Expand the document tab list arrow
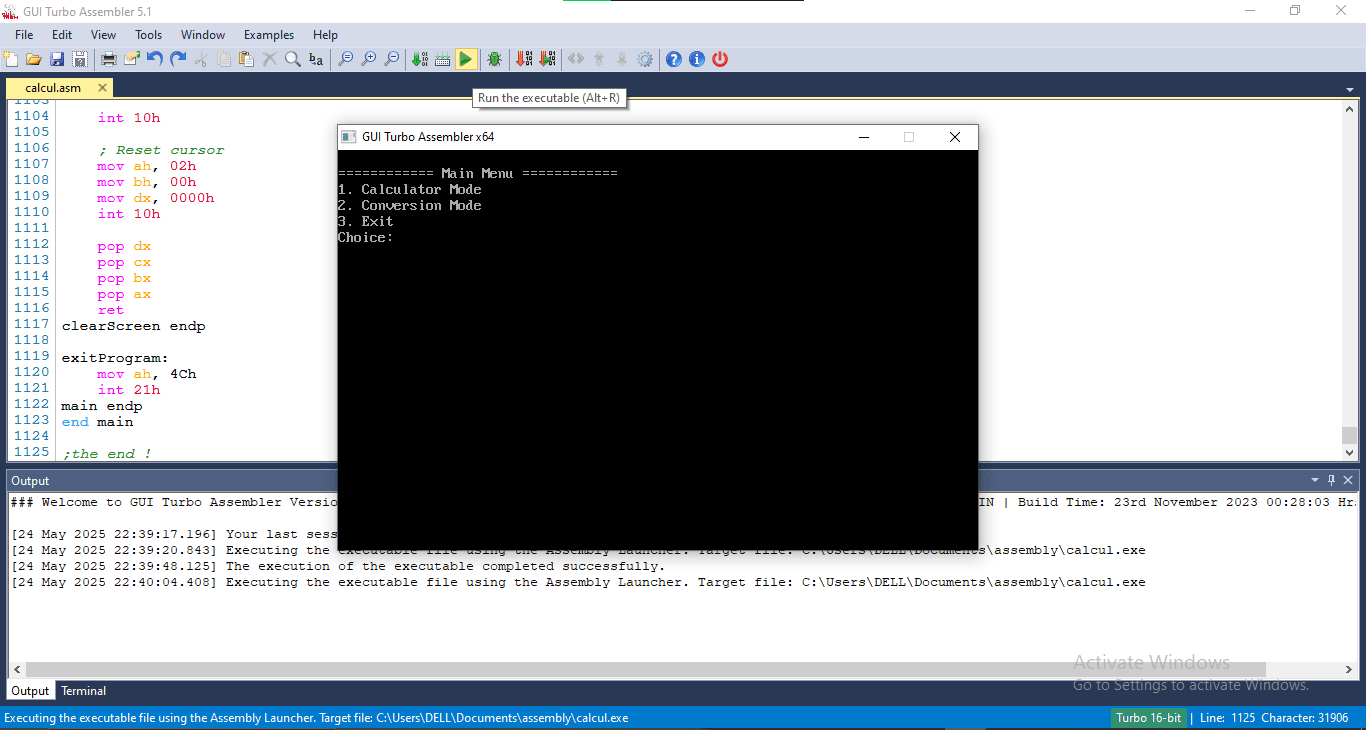Image resolution: width=1366 pixels, height=730 pixels. [1350, 89]
